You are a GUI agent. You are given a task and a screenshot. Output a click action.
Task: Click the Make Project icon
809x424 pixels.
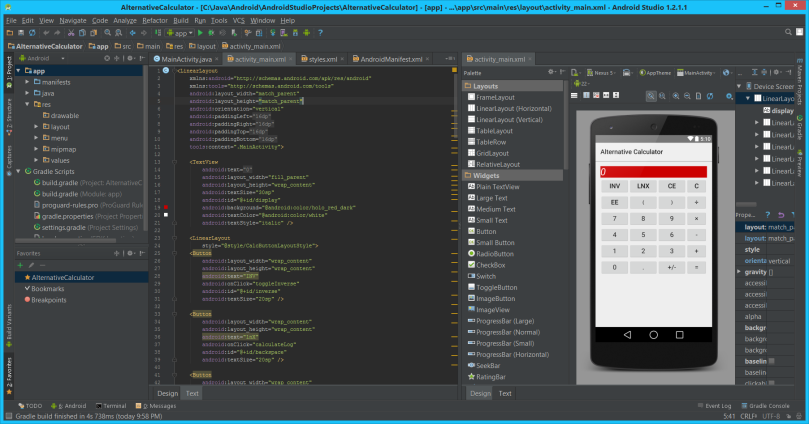click(x=157, y=32)
